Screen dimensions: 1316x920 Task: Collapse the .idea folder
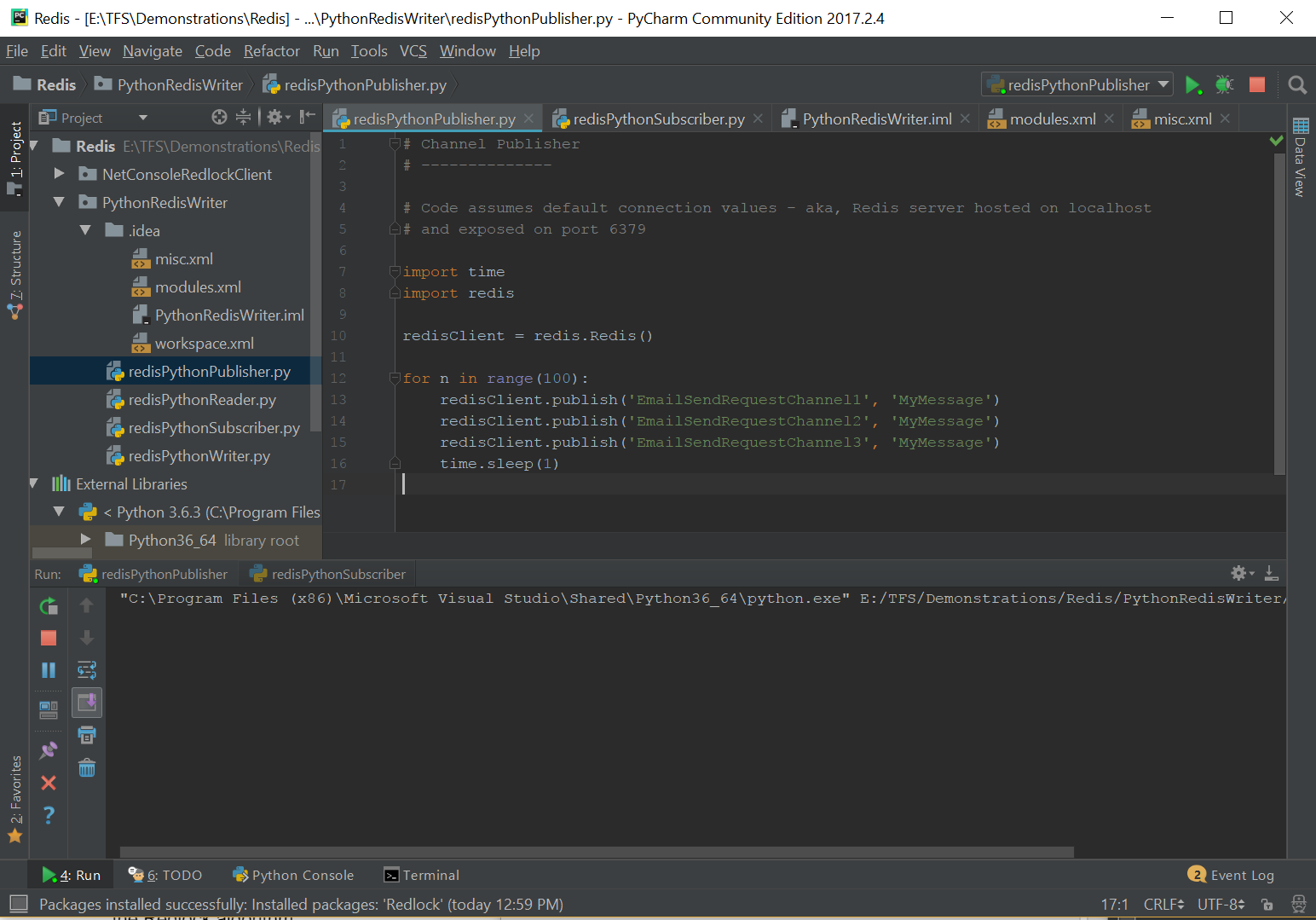point(85,230)
